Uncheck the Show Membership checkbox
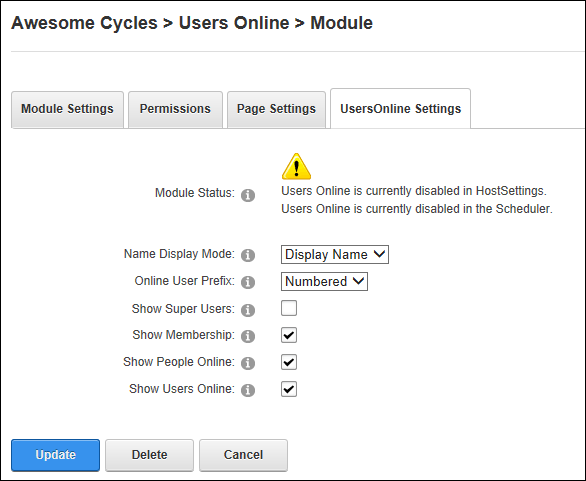This screenshot has width=586, height=481. coord(289,335)
